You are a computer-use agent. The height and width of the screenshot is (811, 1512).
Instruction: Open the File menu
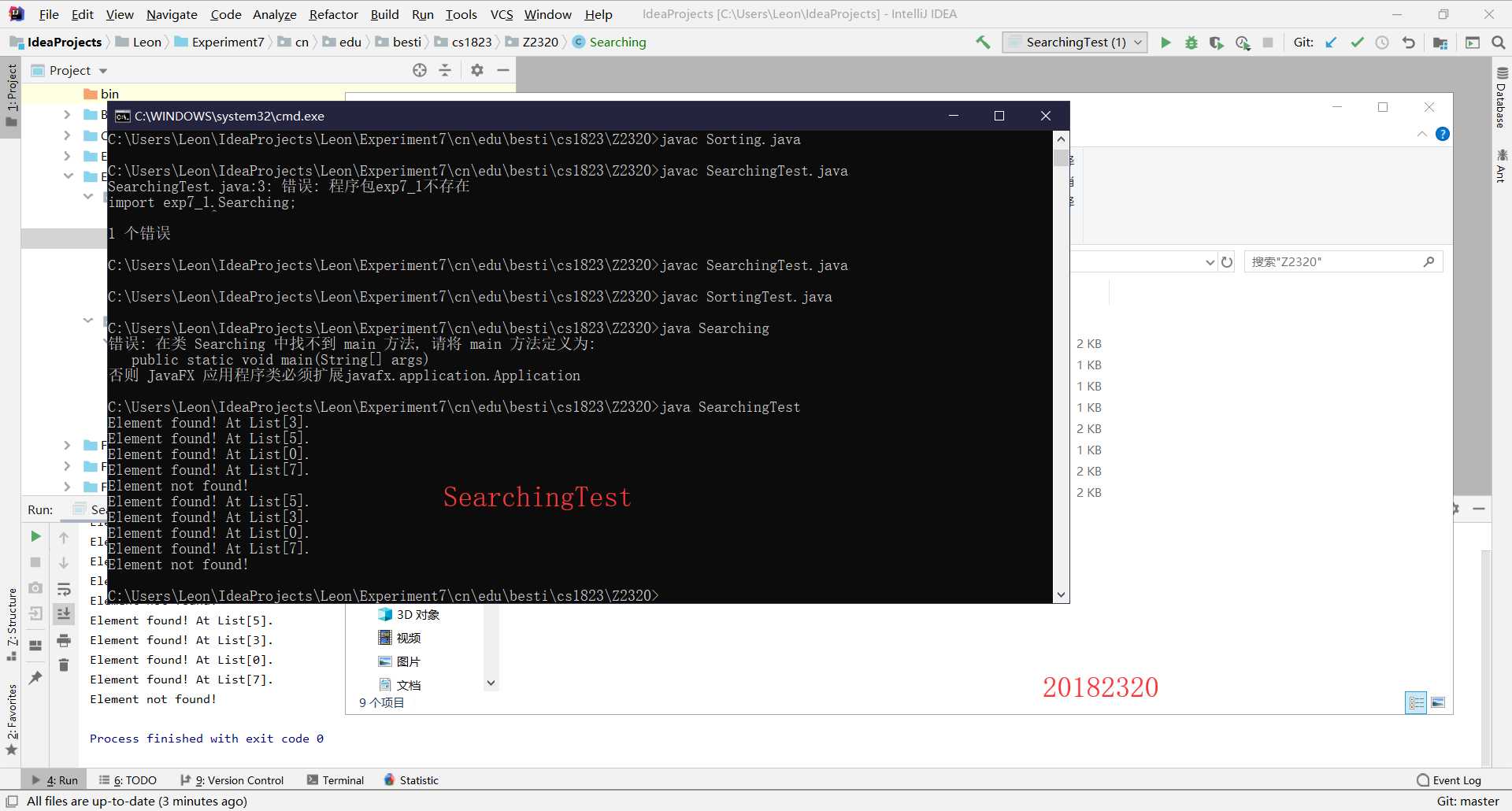49,14
